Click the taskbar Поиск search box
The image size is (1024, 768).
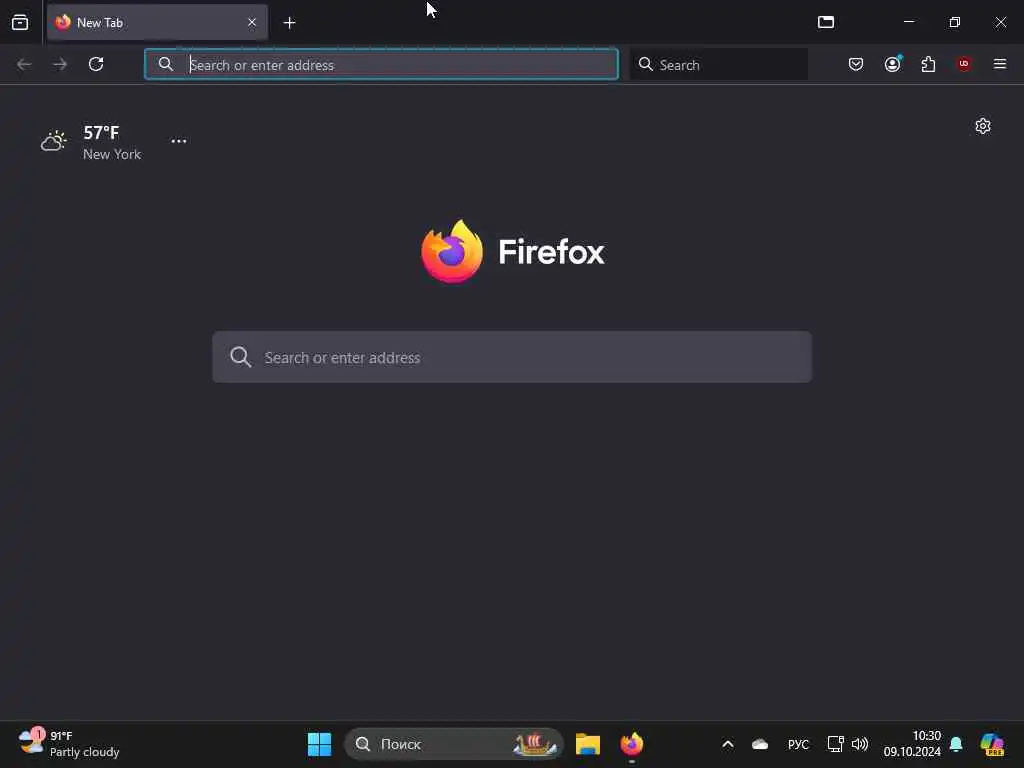[454, 744]
